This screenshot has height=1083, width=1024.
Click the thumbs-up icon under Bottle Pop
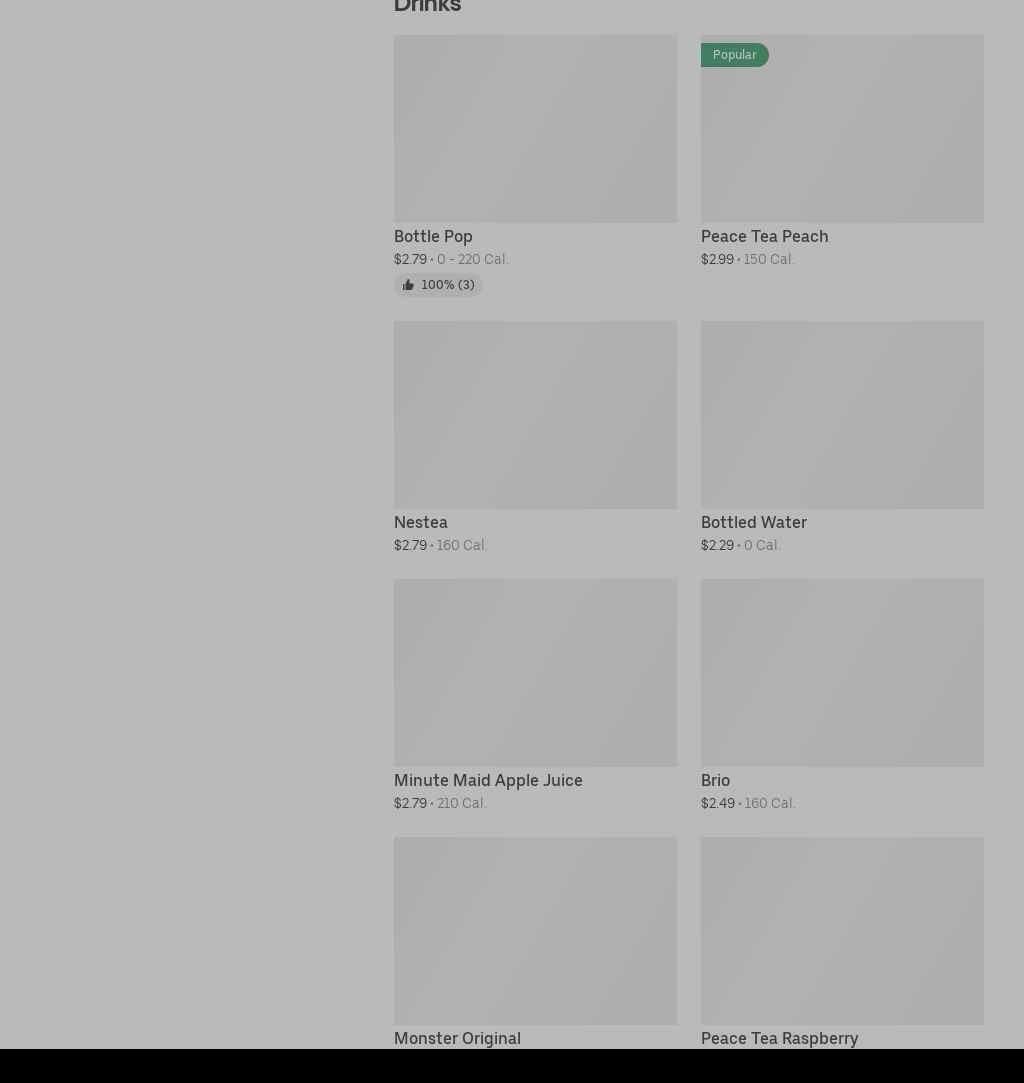coord(408,285)
